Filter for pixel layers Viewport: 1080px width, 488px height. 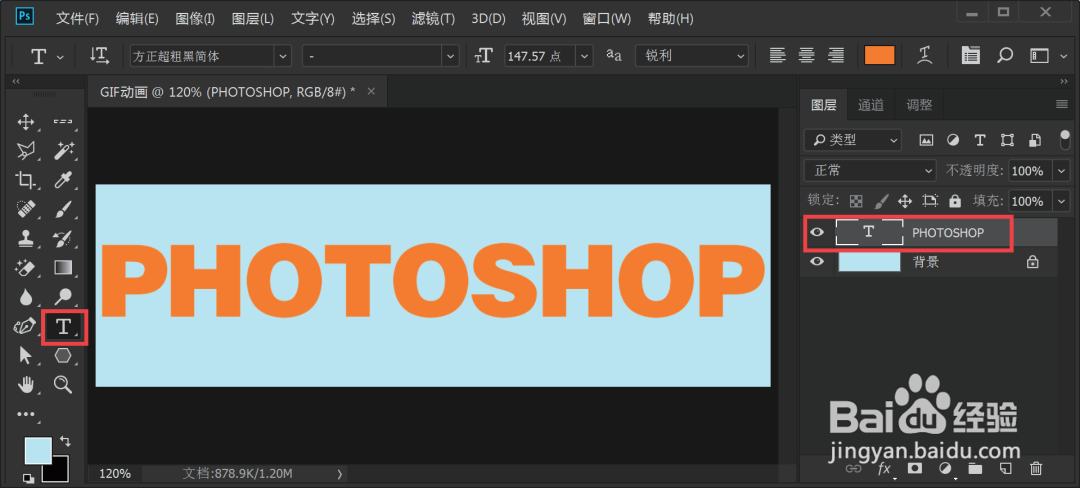(x=926, y=140)
